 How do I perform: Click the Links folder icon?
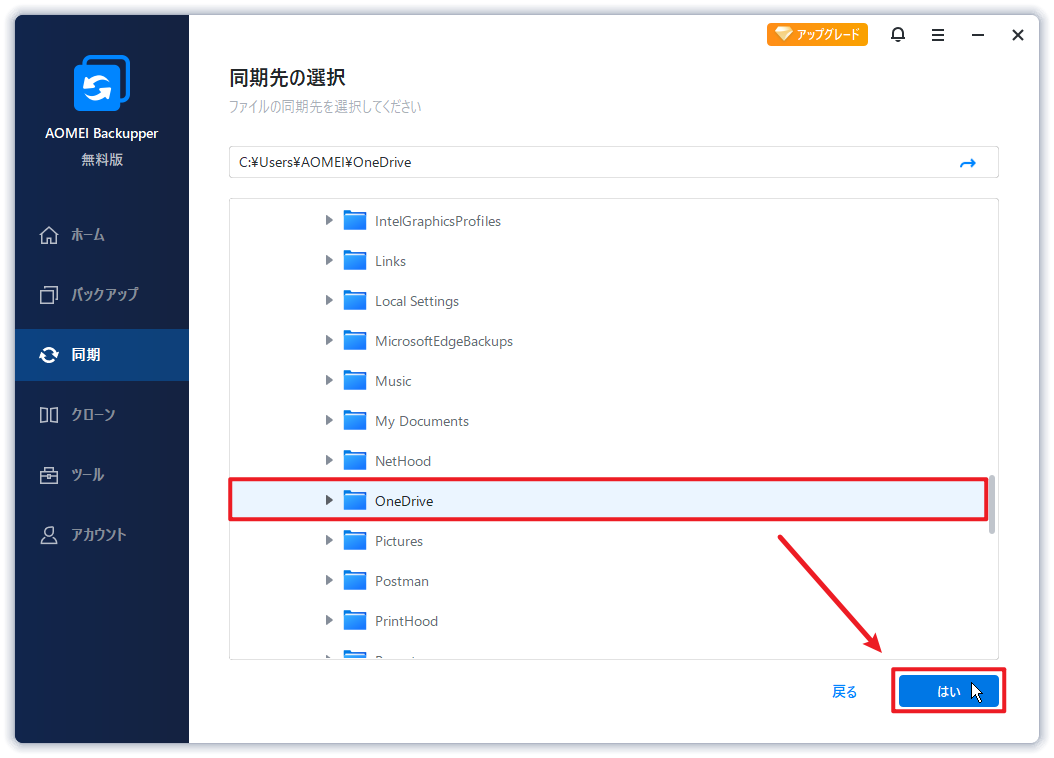(355, 260)
